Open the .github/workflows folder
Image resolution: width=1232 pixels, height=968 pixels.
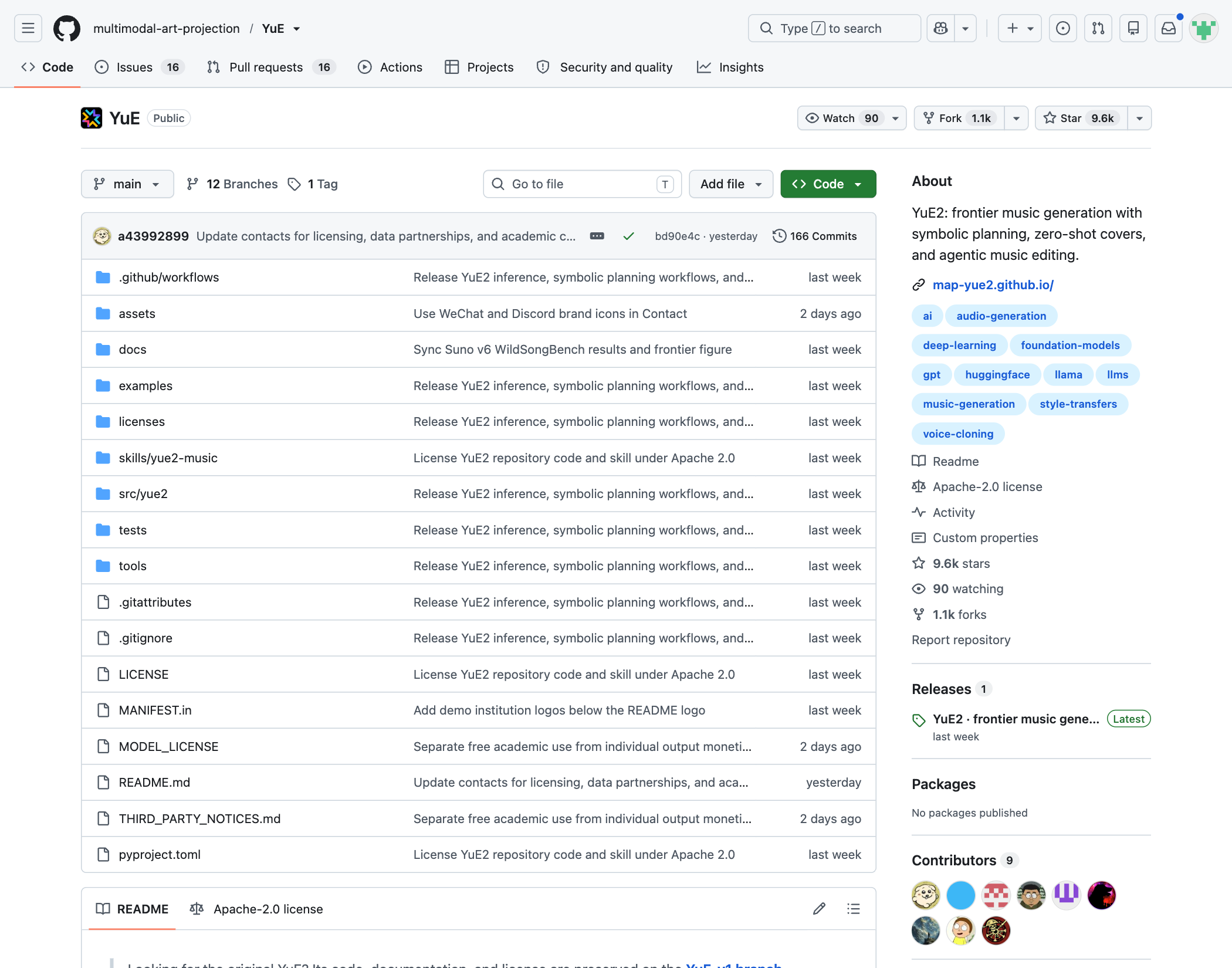pyautogui.click(x=168, y=277)
